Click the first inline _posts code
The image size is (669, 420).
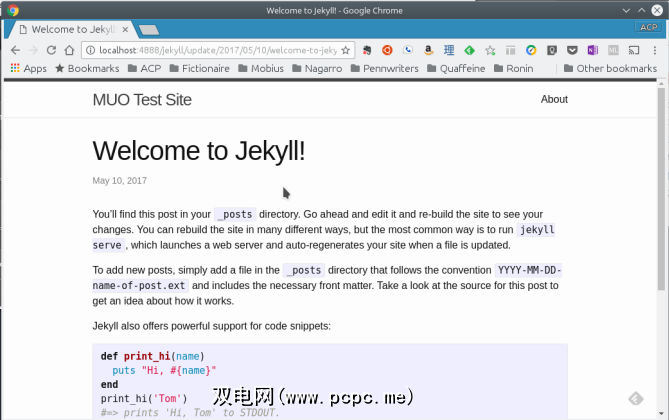[235, 214]
